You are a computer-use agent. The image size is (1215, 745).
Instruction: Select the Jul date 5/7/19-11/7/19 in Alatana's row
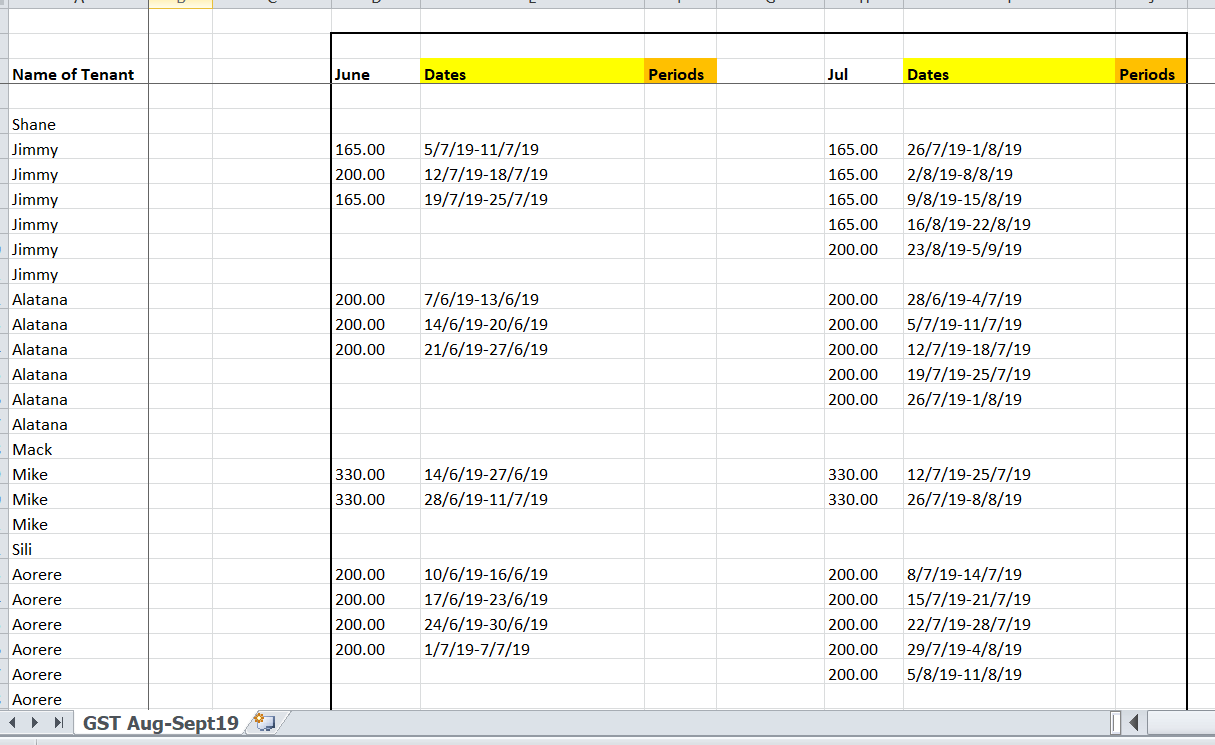(1009, 321)
